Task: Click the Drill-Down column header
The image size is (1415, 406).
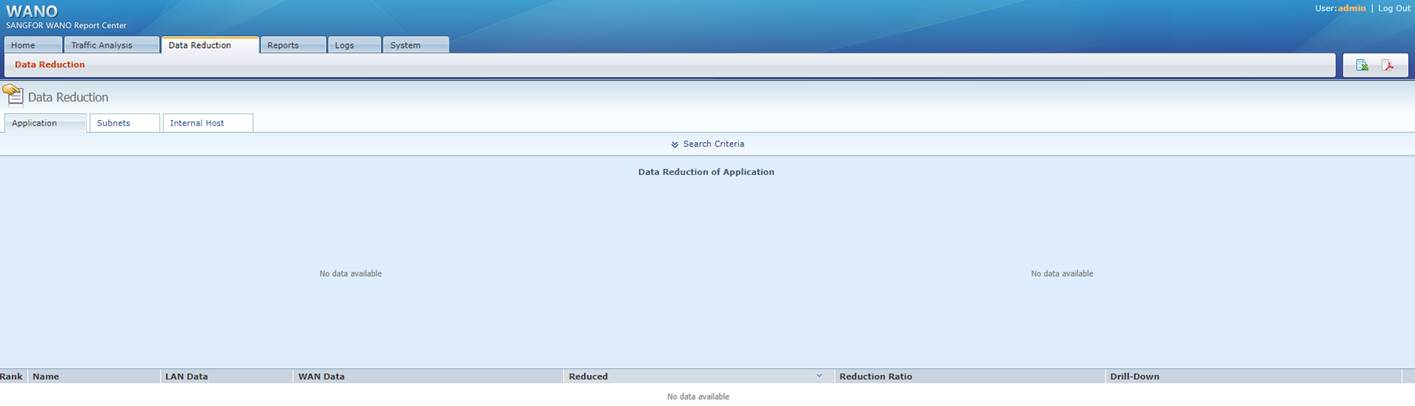Action: point(1253,376)
